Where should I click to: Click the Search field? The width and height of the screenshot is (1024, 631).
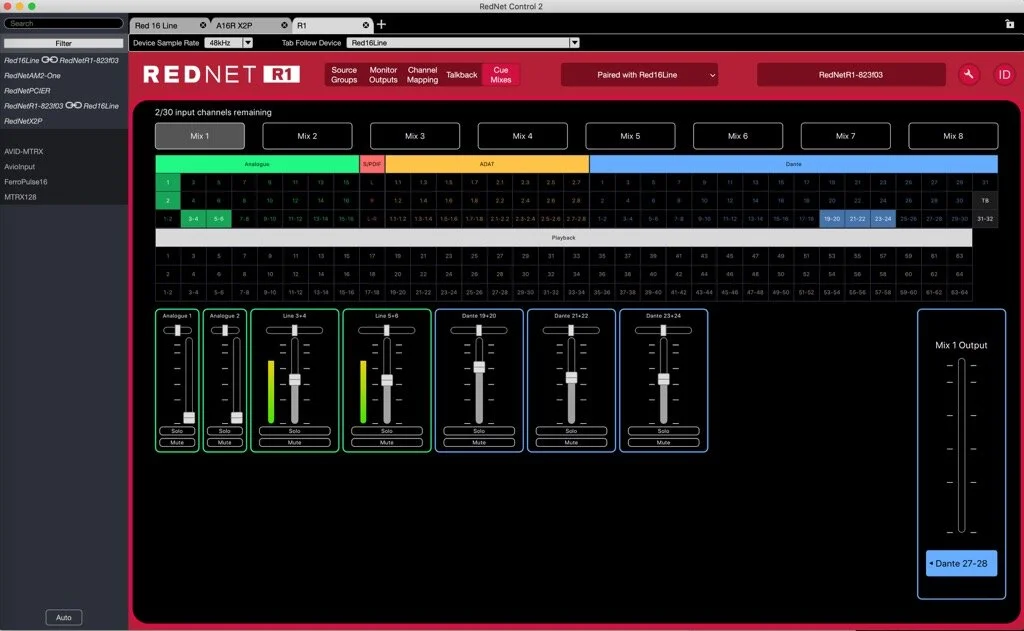(x=63, y=24)
